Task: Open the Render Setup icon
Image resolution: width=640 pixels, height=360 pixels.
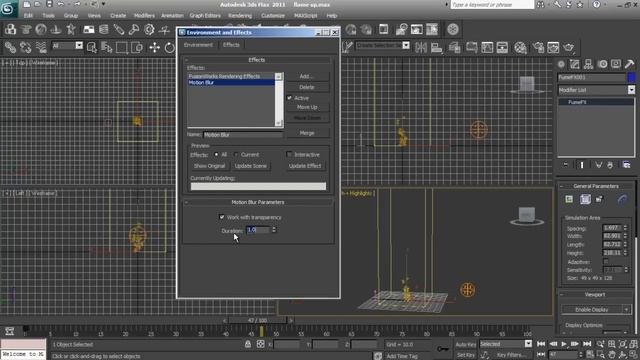Action: [x=538, y=47]
